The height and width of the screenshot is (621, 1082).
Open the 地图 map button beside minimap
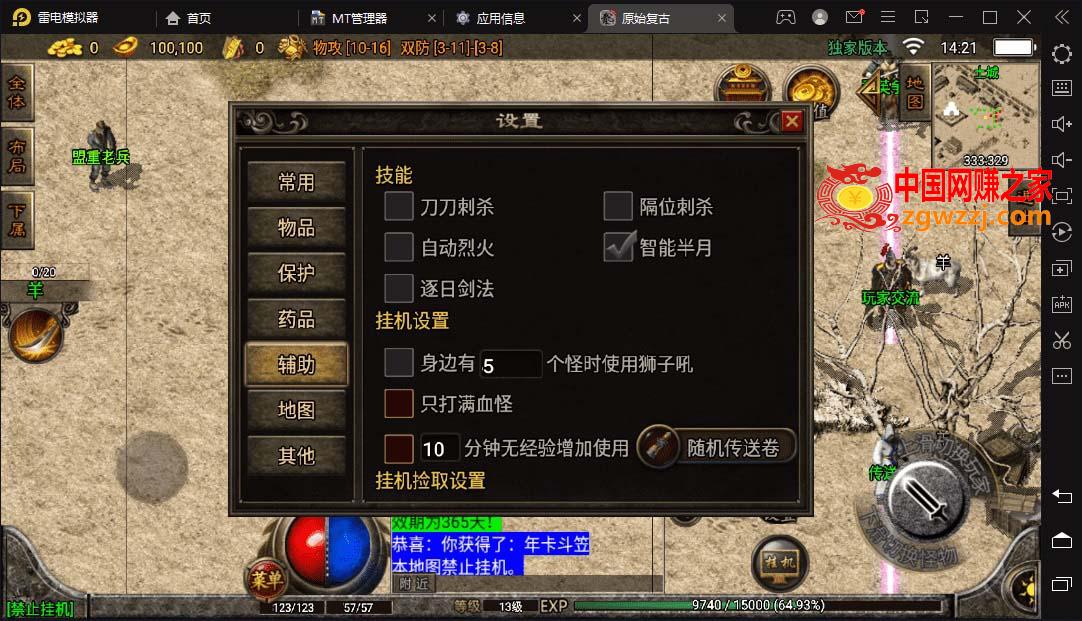pos(915,92)
